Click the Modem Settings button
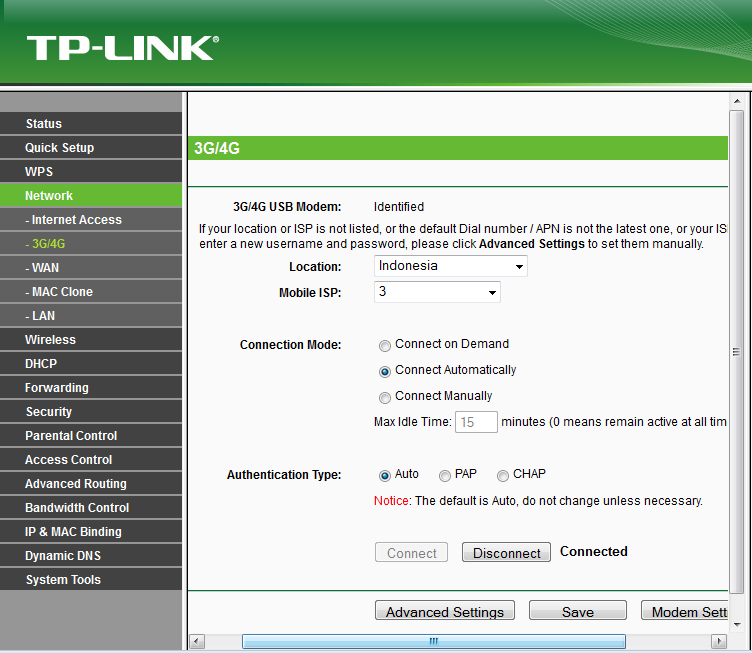The height and width of the screenshot is (653, 752). point(684,611)
